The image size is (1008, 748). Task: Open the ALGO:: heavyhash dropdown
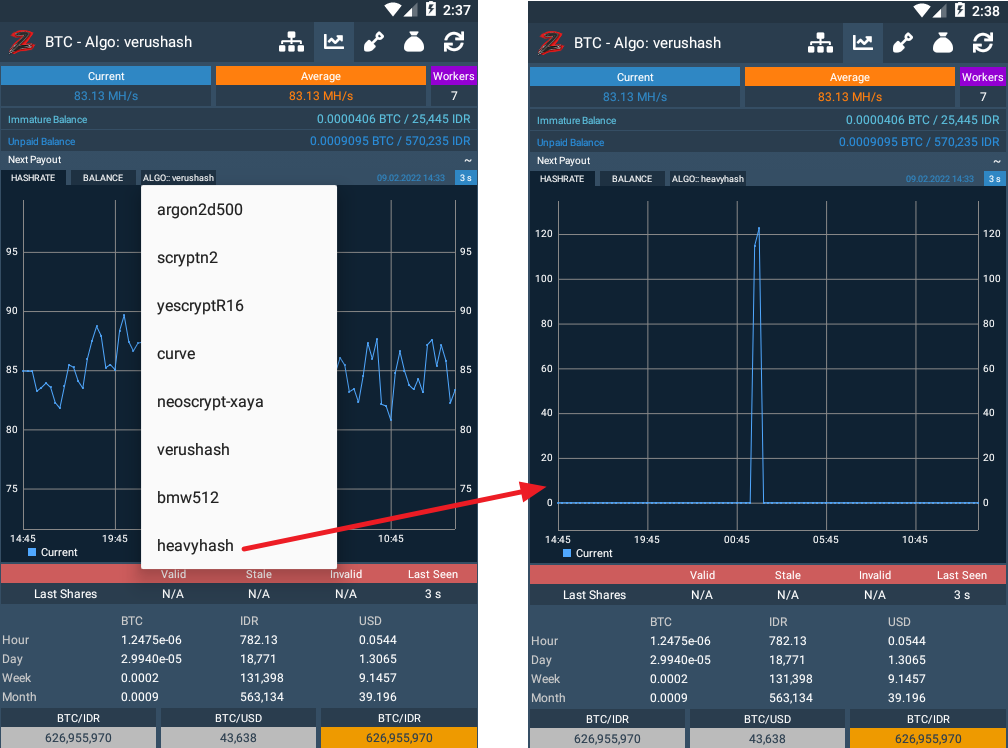coord(708,179)
